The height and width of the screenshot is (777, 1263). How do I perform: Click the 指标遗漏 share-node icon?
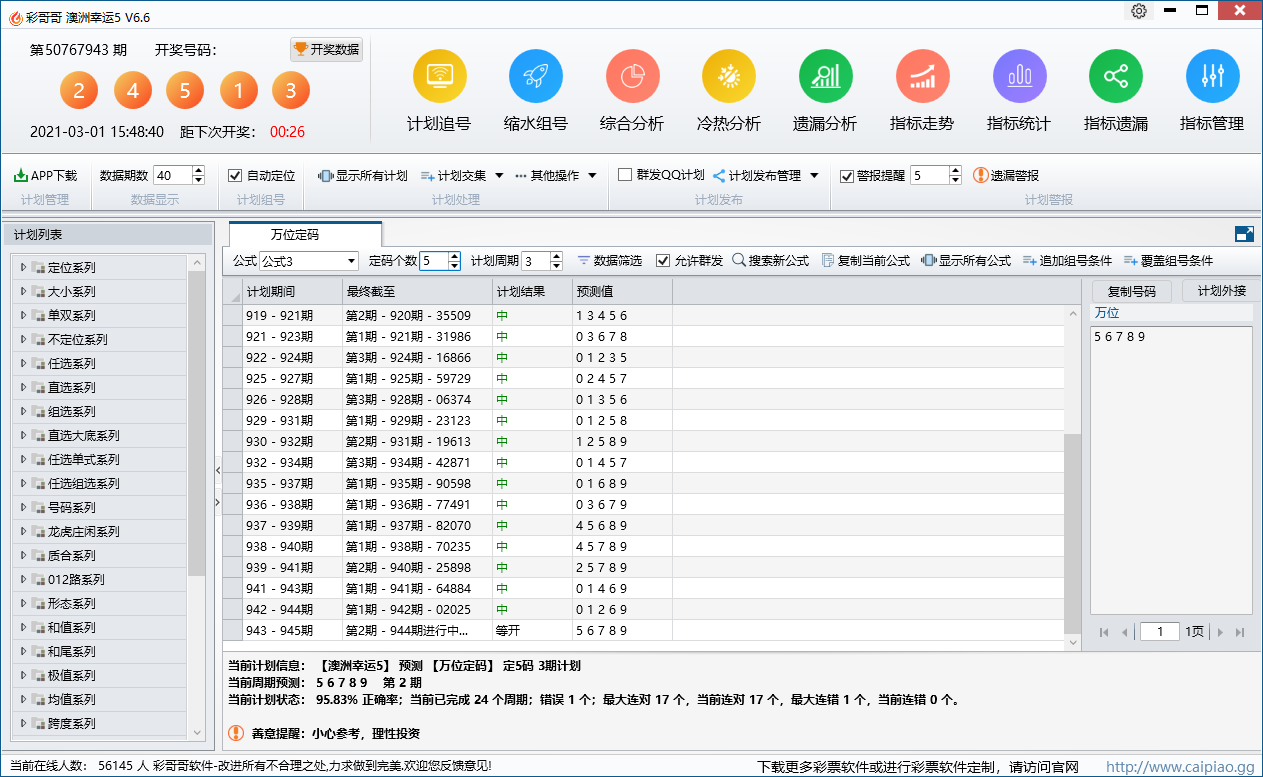[x=1115, y=76]
